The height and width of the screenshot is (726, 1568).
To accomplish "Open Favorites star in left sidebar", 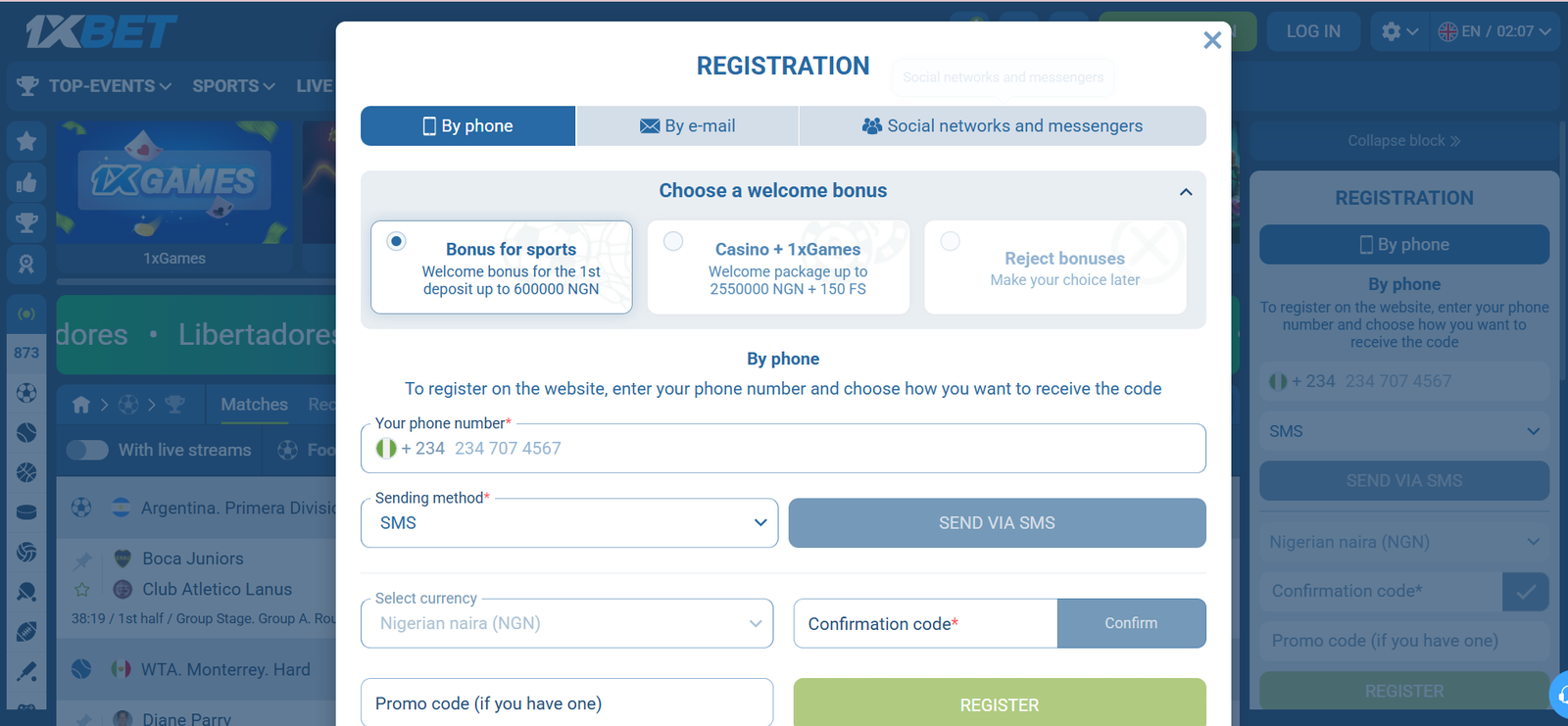I will 26,142.
